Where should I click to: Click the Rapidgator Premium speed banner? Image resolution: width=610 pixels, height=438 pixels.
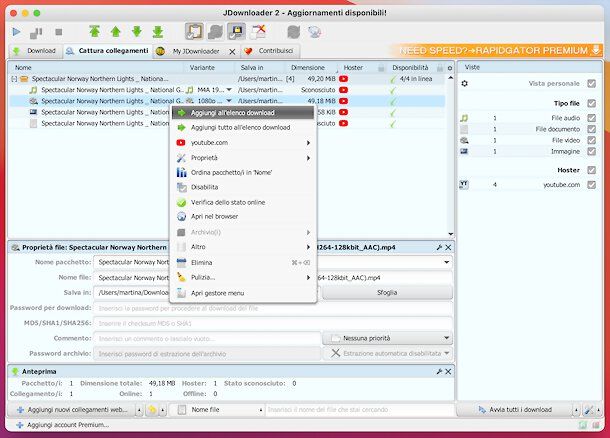click(500, 51)
